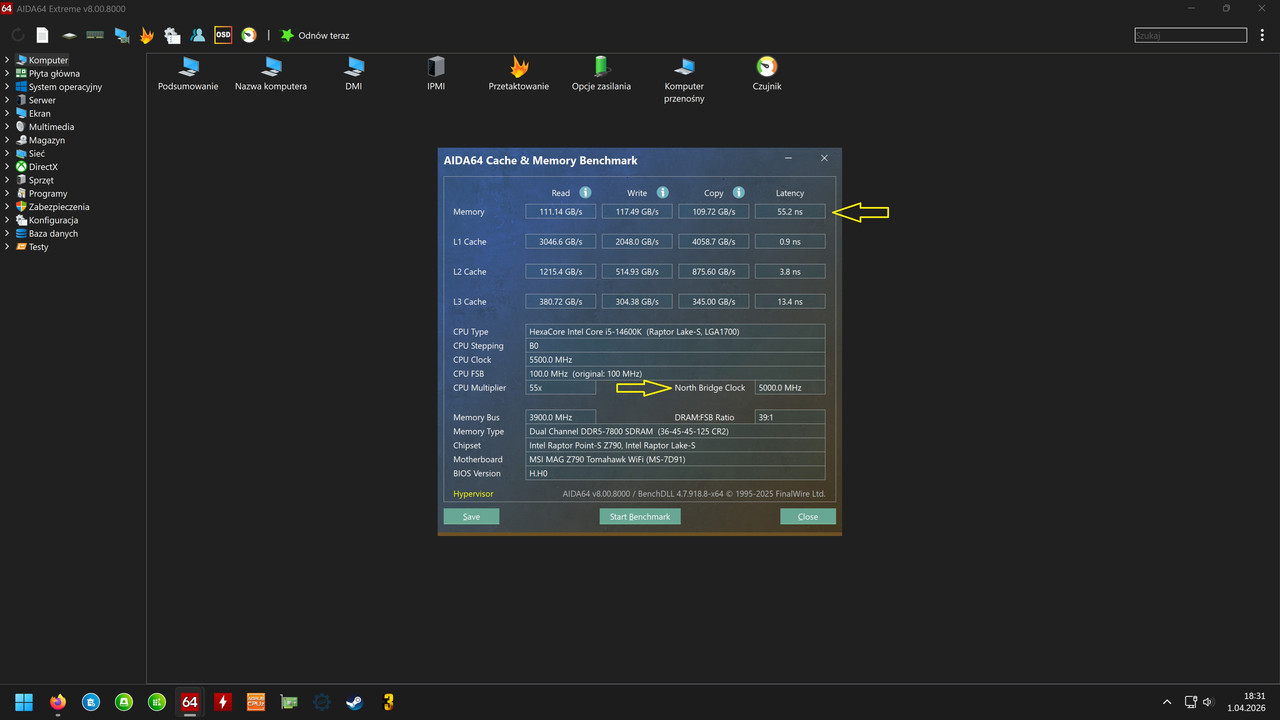Expand the Serwer tree node arrow

tap(7, 100)
